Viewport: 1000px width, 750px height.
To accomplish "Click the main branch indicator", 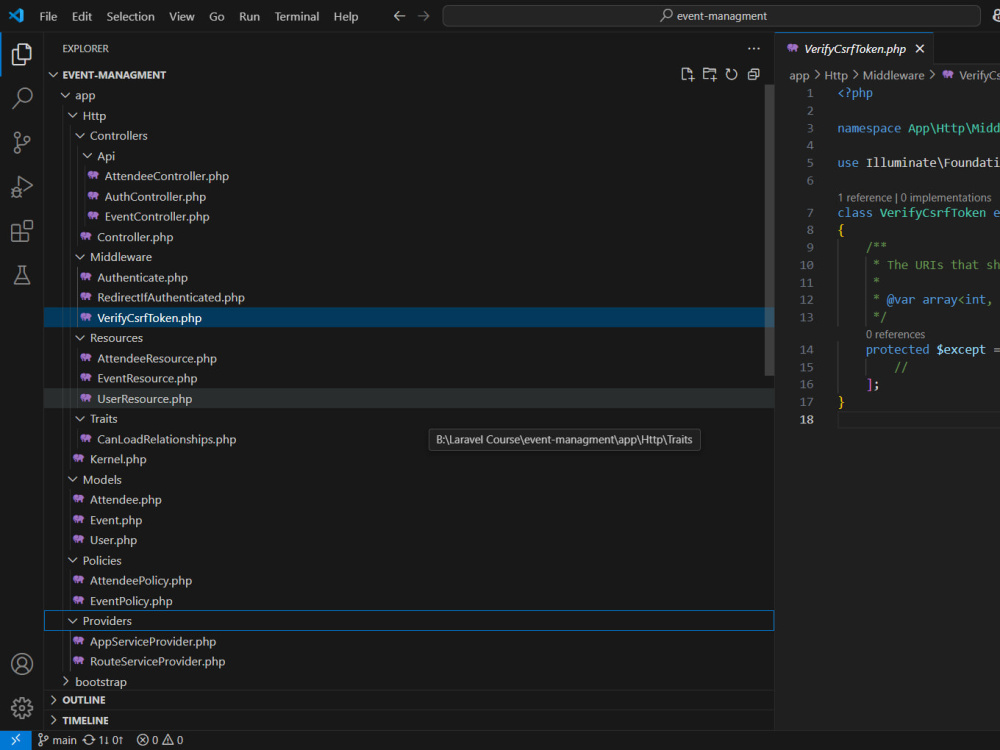I will point(57,740).
